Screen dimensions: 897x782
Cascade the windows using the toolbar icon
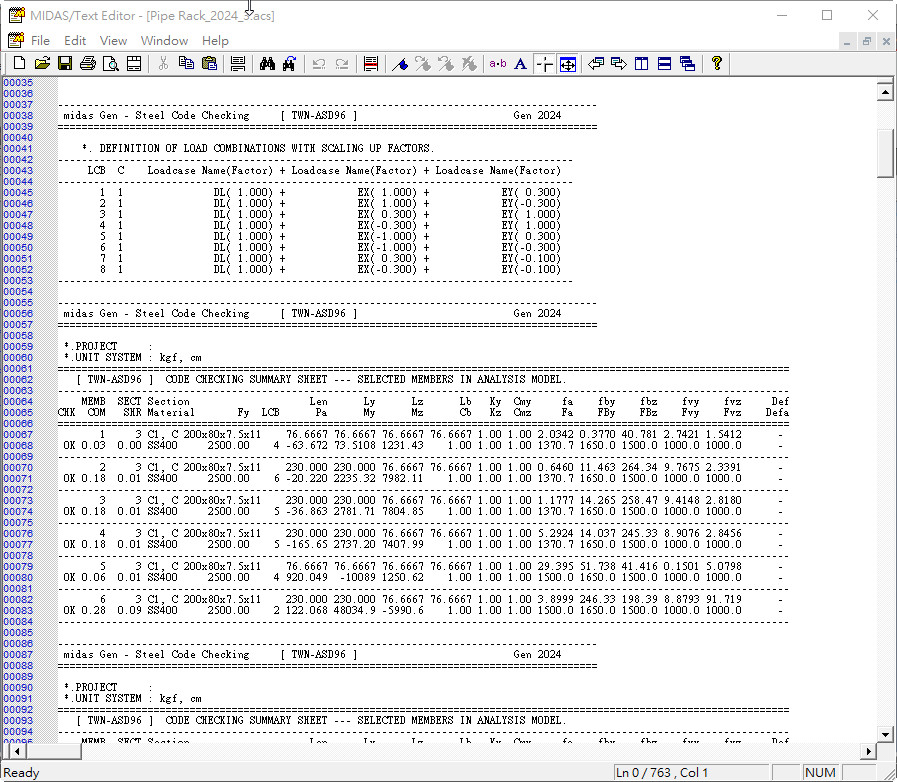(x=687, y=63)
